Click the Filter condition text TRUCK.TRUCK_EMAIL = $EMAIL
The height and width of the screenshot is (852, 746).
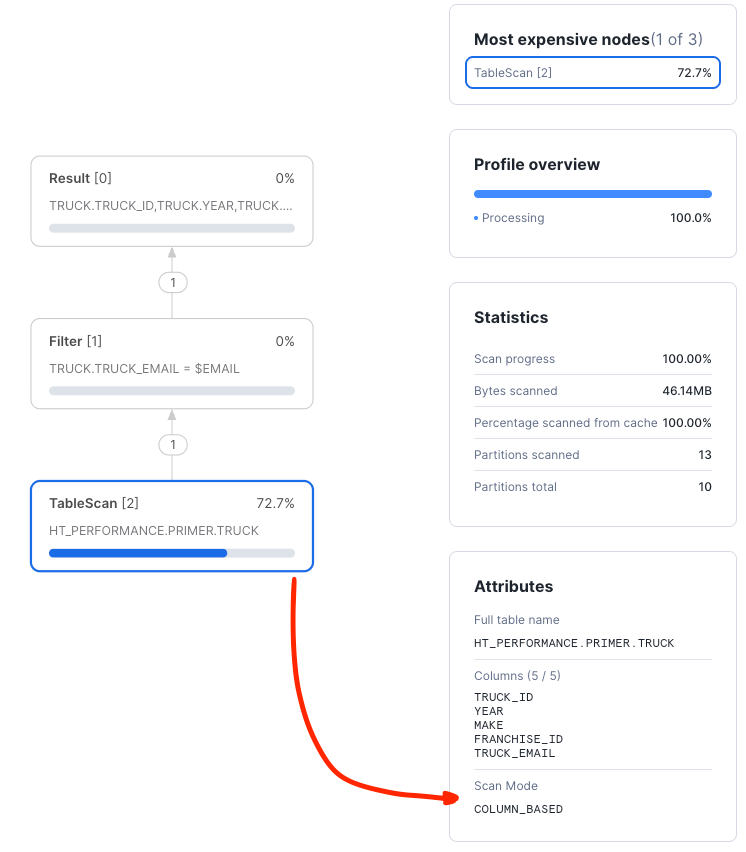click(x=144, y=369)
